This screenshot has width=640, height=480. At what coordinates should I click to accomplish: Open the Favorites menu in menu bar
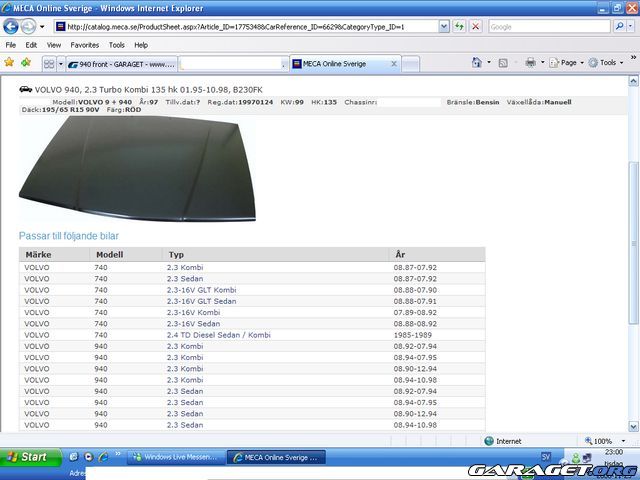(84, 45)
